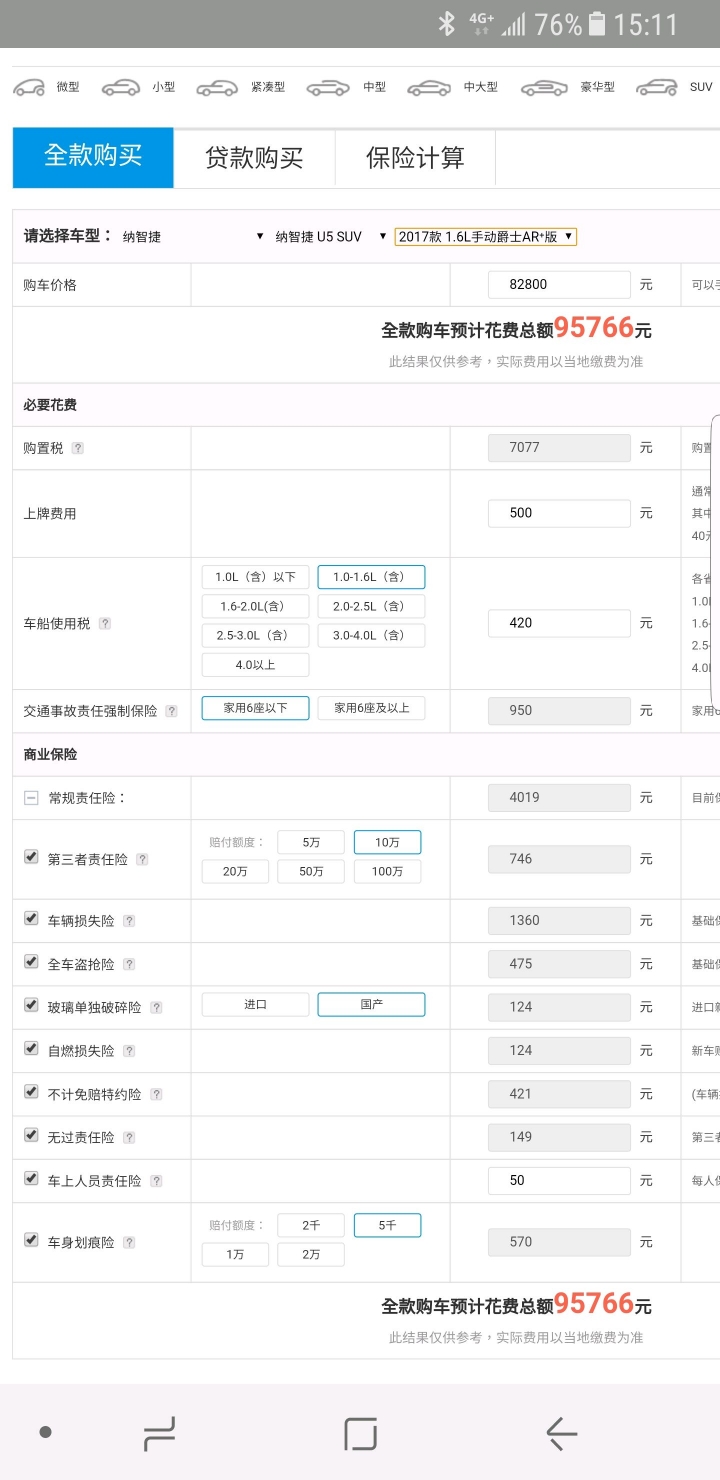Switch to 全款购买 tab
720x1480 pixels.
(93, 157)
